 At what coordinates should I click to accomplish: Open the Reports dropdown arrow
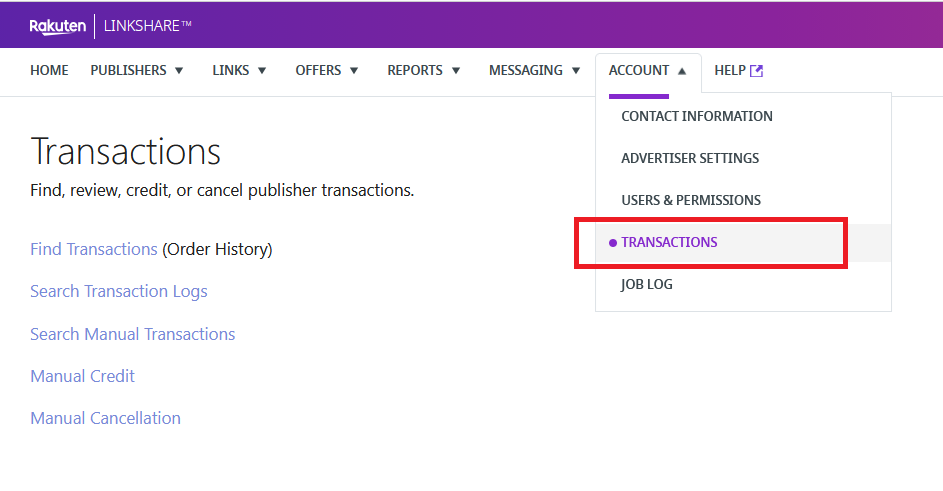pyautogui.click(x=456, y=71)
